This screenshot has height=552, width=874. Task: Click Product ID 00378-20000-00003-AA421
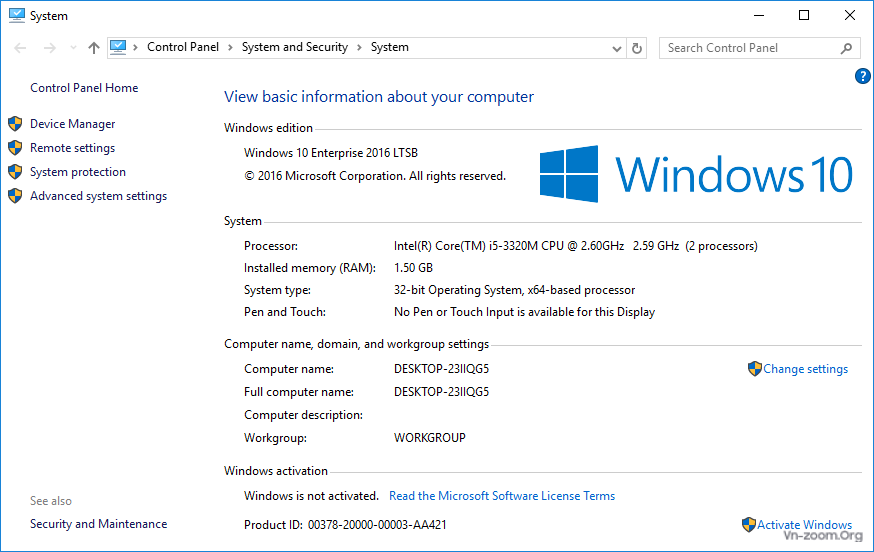click(345, 525)
